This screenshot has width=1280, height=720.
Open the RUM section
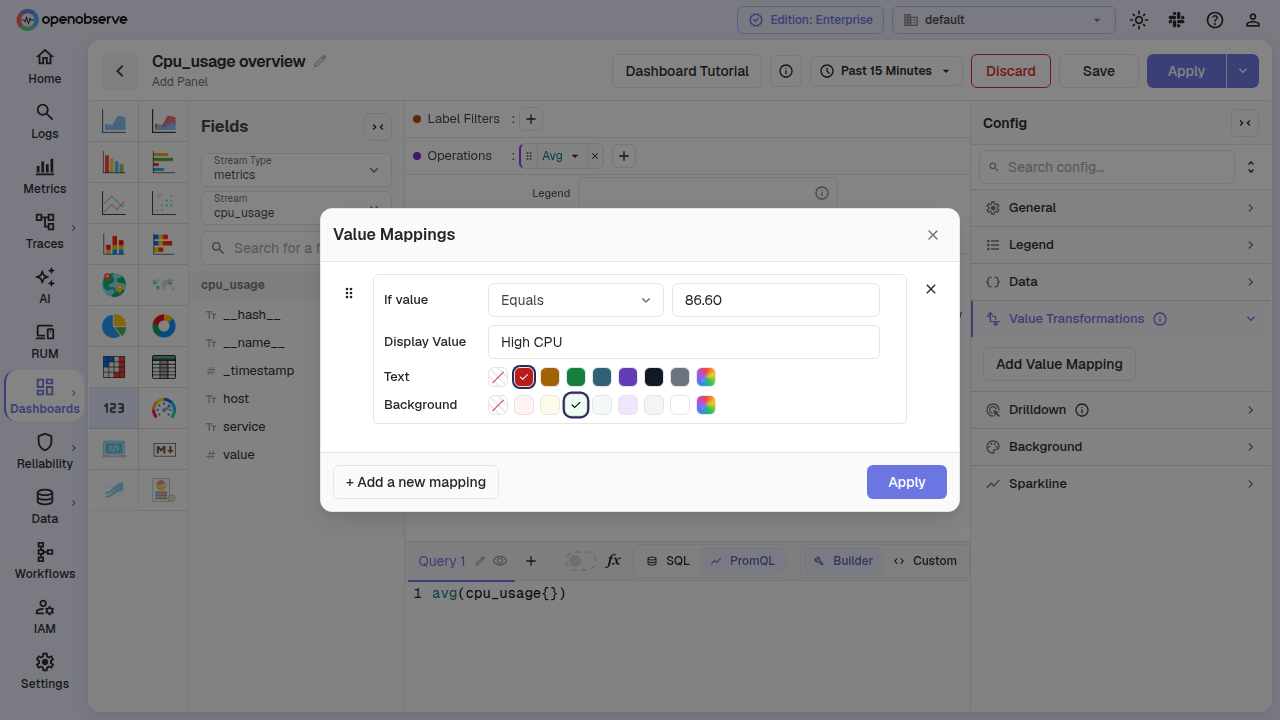pyautogui.click(x=45, y=341)
